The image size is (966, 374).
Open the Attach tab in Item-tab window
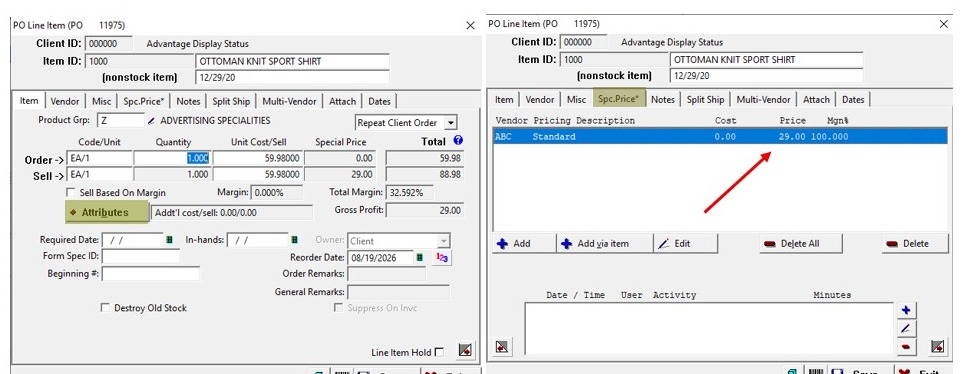pos(342,101)
